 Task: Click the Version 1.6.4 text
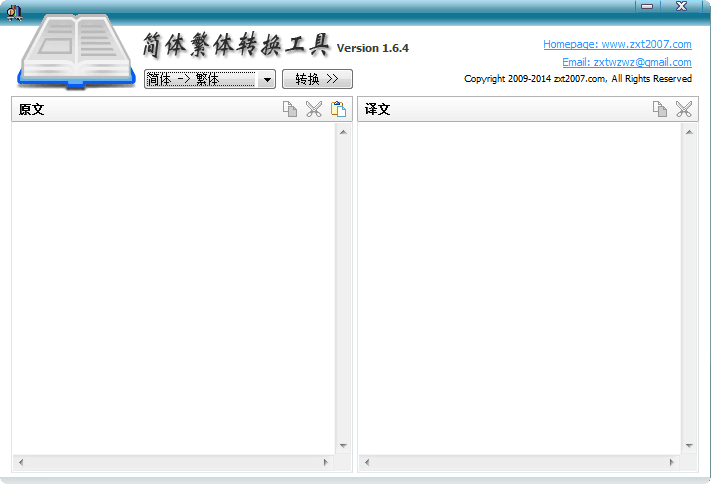pyautogui.click(x=373, y=48)
